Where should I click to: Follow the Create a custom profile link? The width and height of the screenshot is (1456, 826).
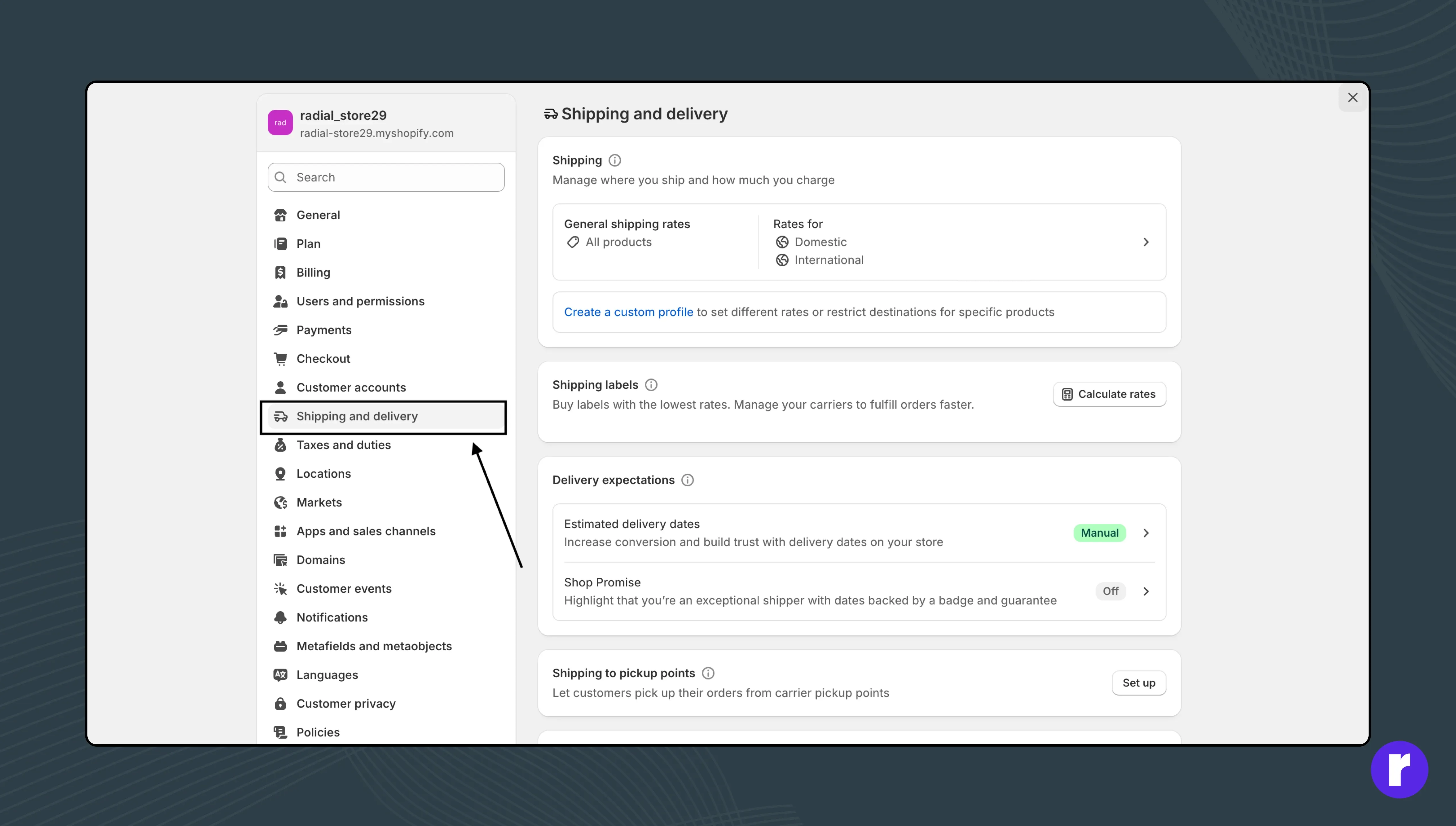(628, 312)
